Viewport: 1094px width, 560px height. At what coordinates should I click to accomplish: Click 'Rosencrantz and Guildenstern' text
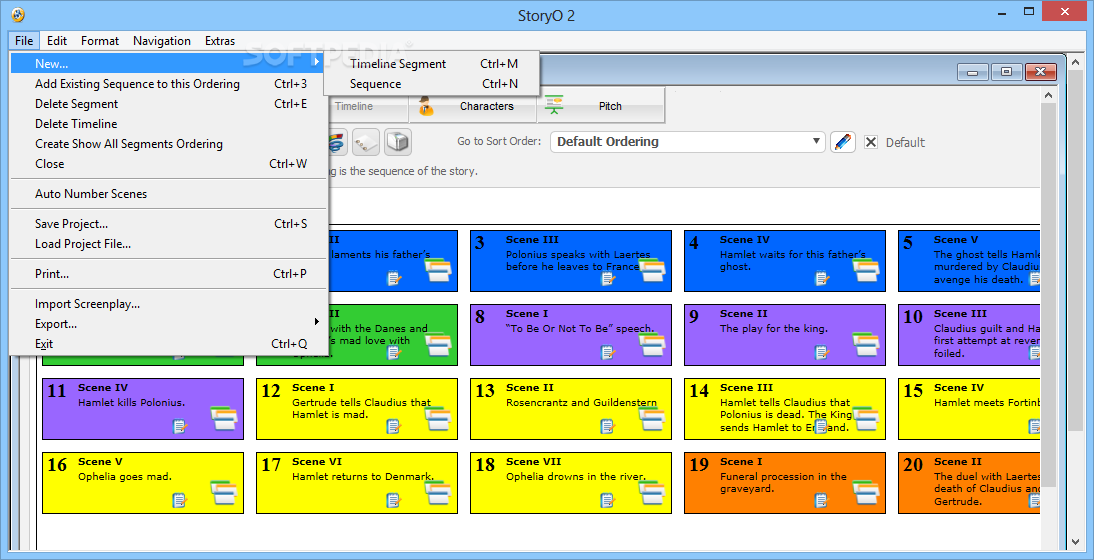[x=581, y=402]
